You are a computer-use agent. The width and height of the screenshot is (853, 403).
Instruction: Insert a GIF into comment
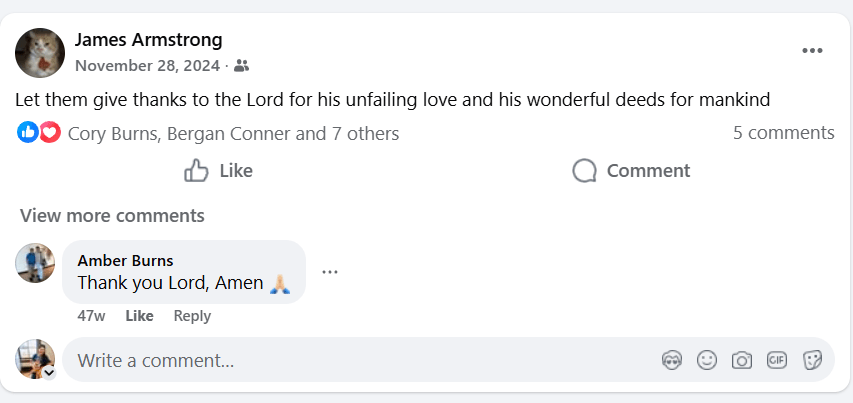776,360
